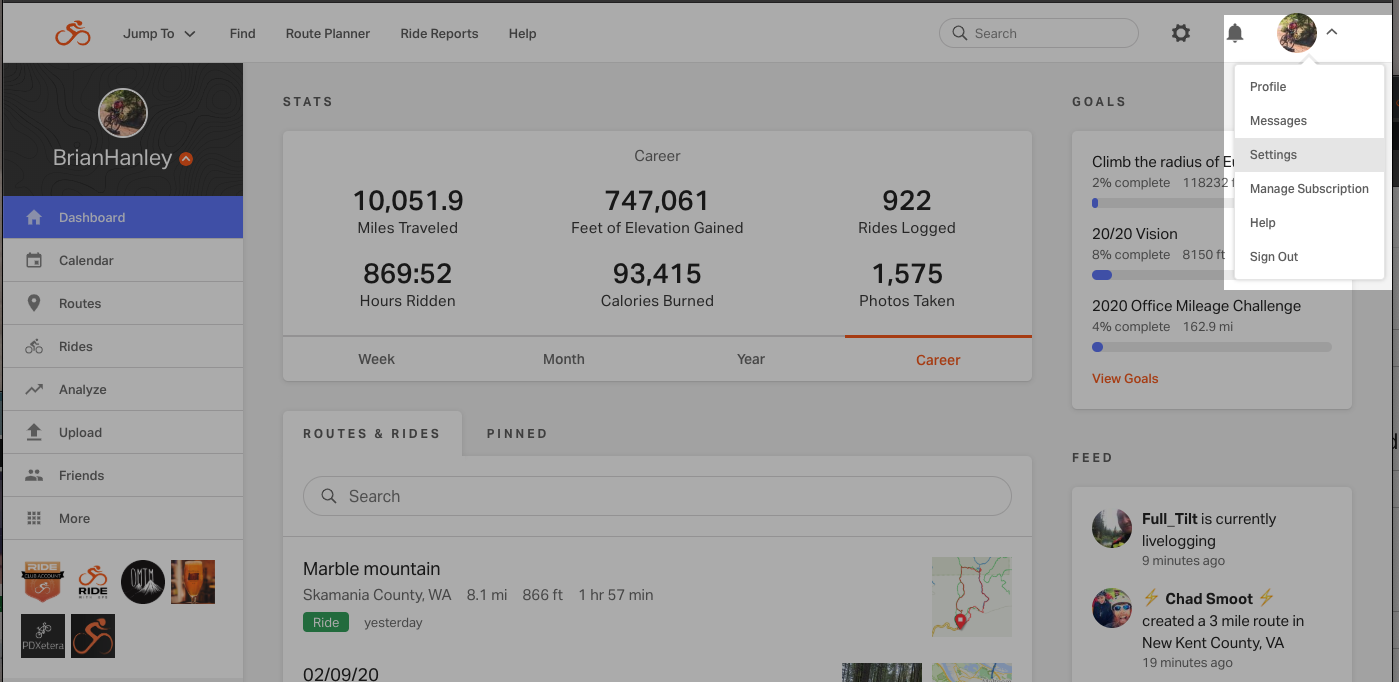Click the View Goals link
1399x682 pixels.
click(1125, 378)
